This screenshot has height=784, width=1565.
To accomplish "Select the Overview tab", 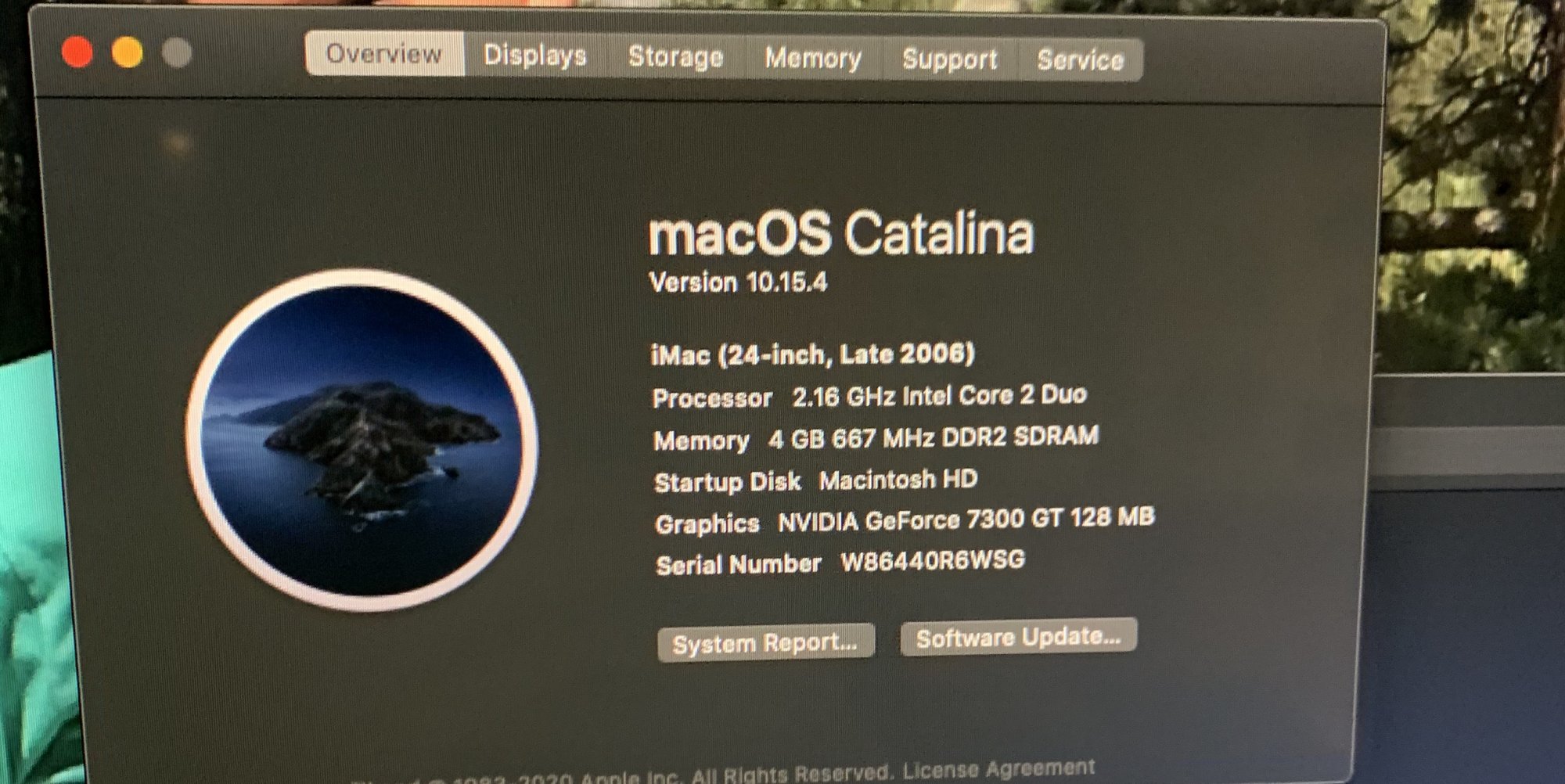I will 384,53.
